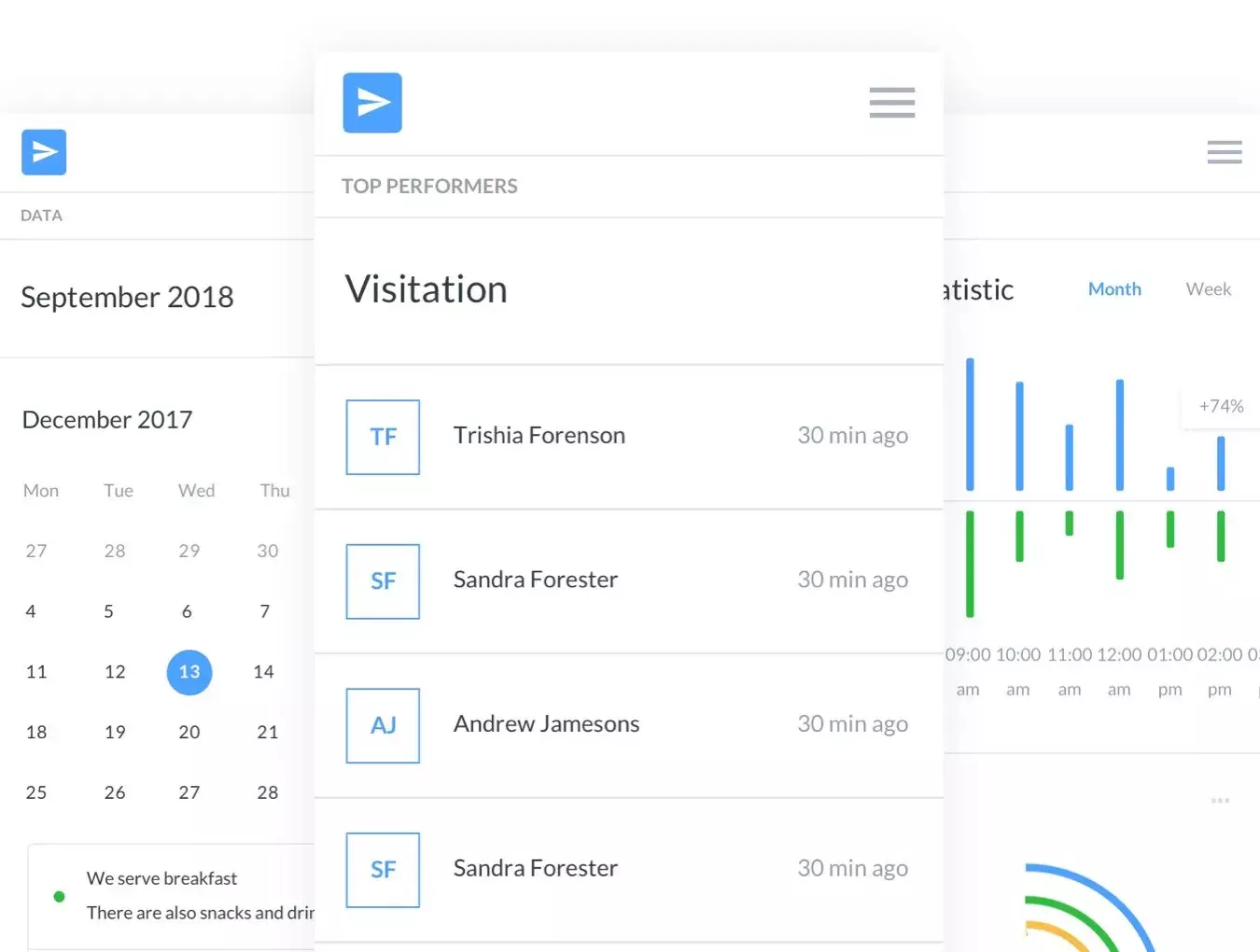Click the name Andrew Jamesons
Viewport: 1260px width, 952px height.
tap(546, 723)
